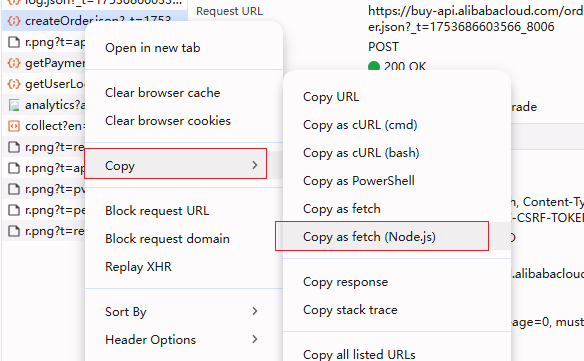
Task: Select the getPayment request row
Action: tap(44, 63)
